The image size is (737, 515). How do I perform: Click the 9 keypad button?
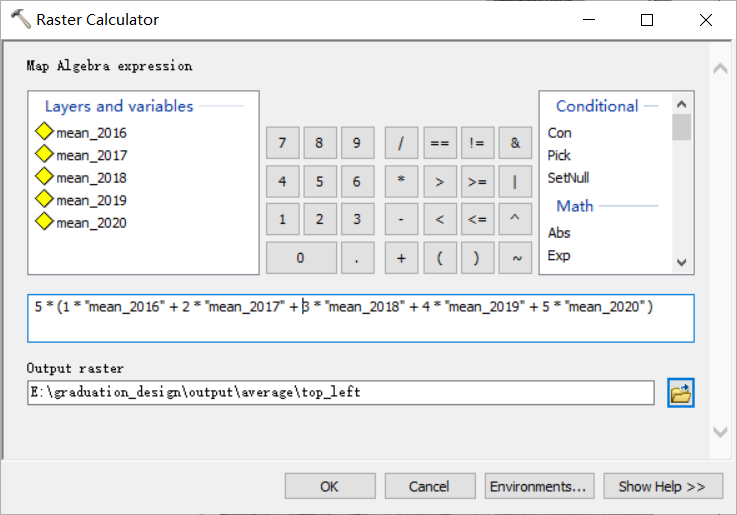357,142
